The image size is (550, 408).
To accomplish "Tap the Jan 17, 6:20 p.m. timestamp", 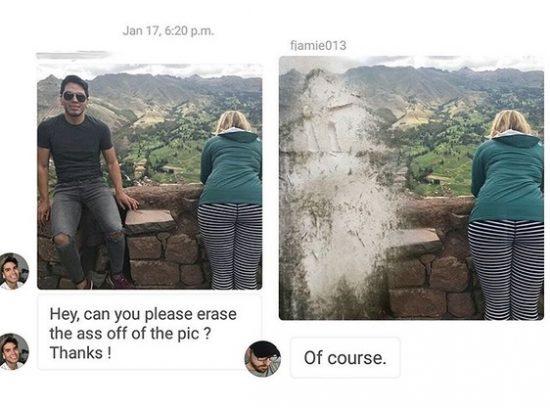I will point(168,31).
